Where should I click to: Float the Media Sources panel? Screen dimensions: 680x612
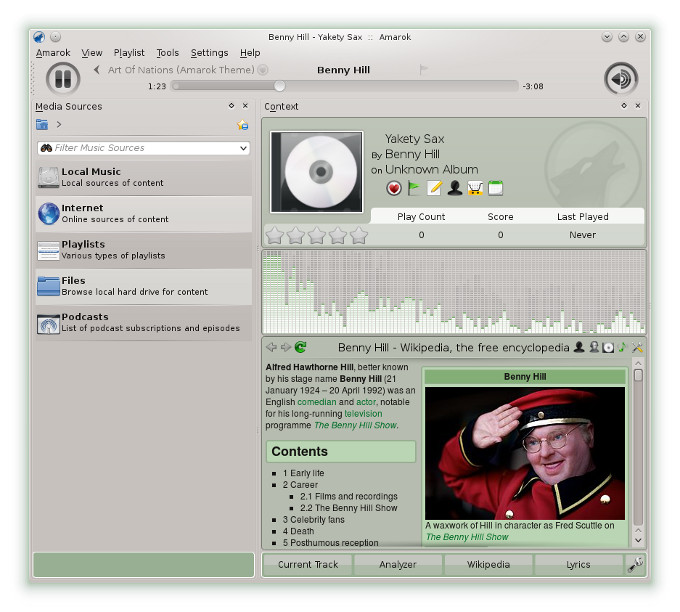(x=231, y=106)
